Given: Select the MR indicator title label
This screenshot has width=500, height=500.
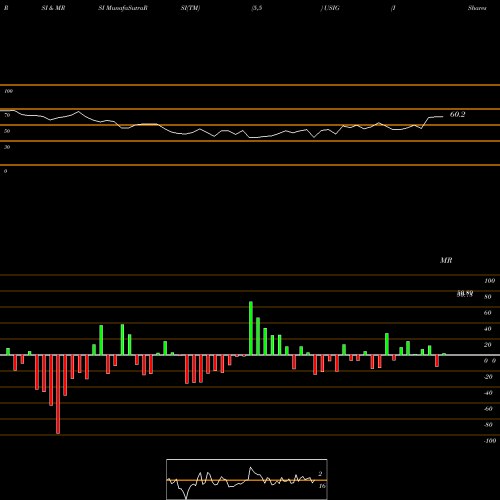Looking at the screenshot, I should click(x=446, y=260).
